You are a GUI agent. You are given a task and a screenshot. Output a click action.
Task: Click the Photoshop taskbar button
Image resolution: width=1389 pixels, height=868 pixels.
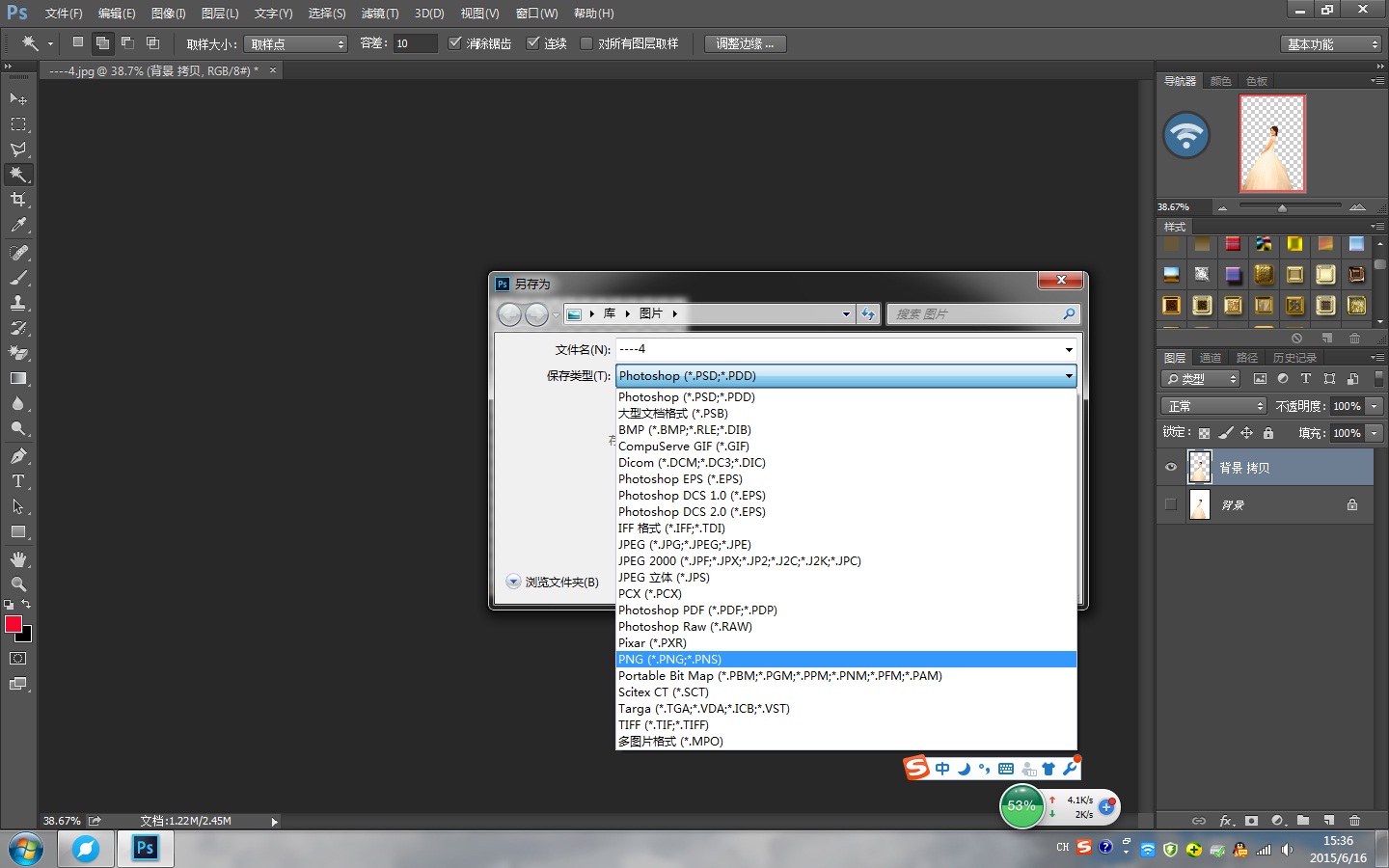[x=145, y=849]
